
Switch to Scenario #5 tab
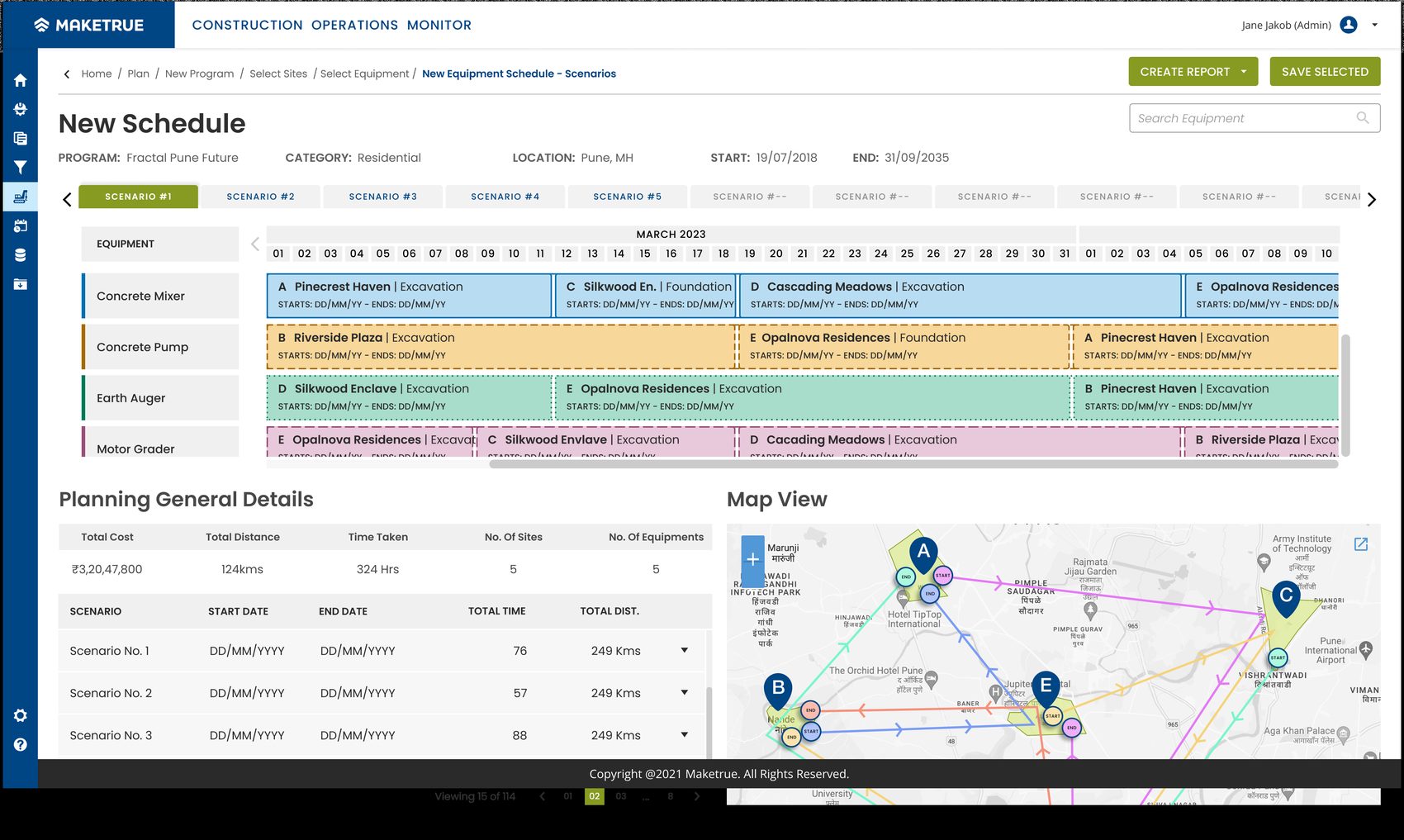[627, 197]
